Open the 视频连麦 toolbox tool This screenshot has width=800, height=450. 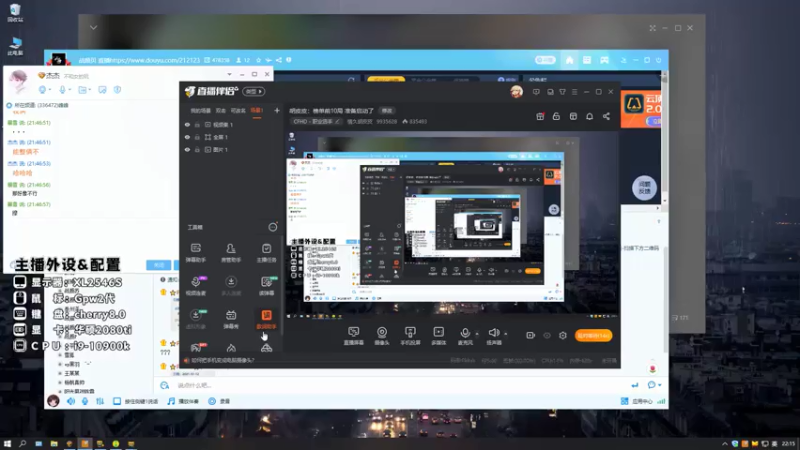tap(196, 286)
